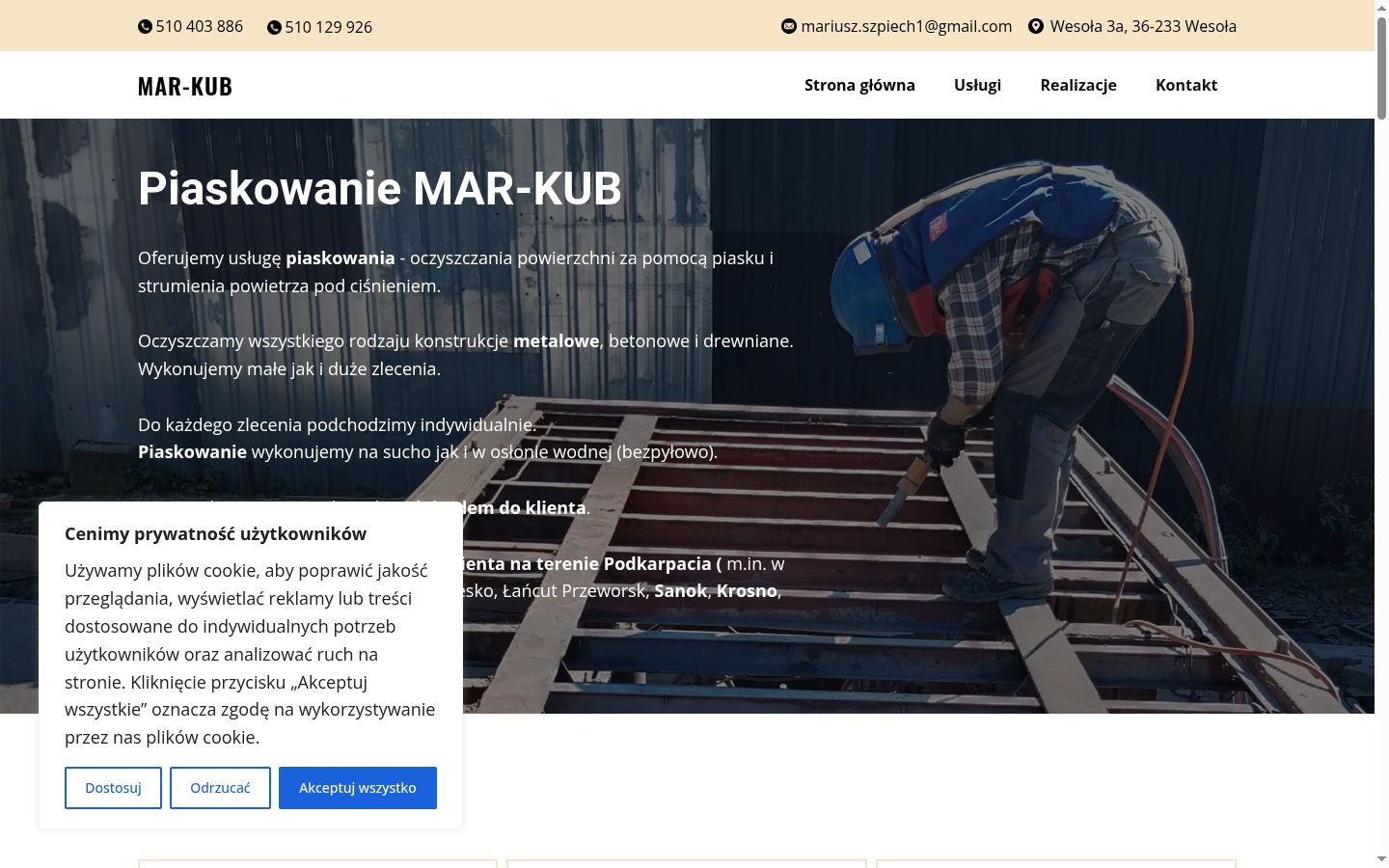The height and width of the screenshot is (868, 1389).
Task: Accept all cookies via Akceptuj wszystko
Action: click(x=358, y=788)
